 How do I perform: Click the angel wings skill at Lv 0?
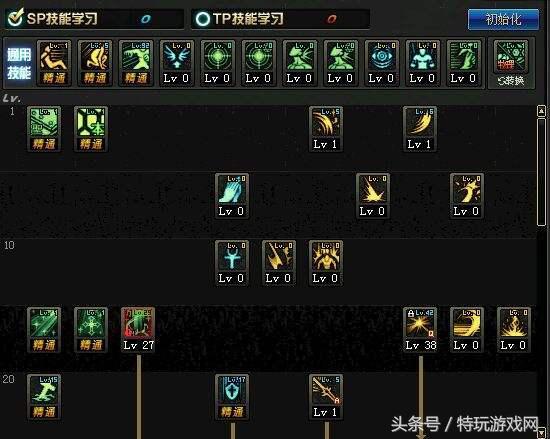pyautogui.click(x=176, y=63)
